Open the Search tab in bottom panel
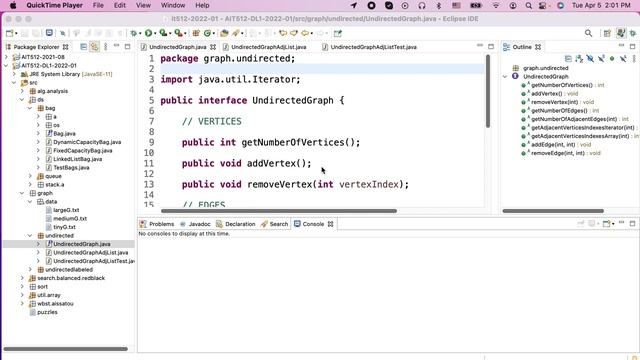This screenshot has height=360, width=640. [274, 224]
